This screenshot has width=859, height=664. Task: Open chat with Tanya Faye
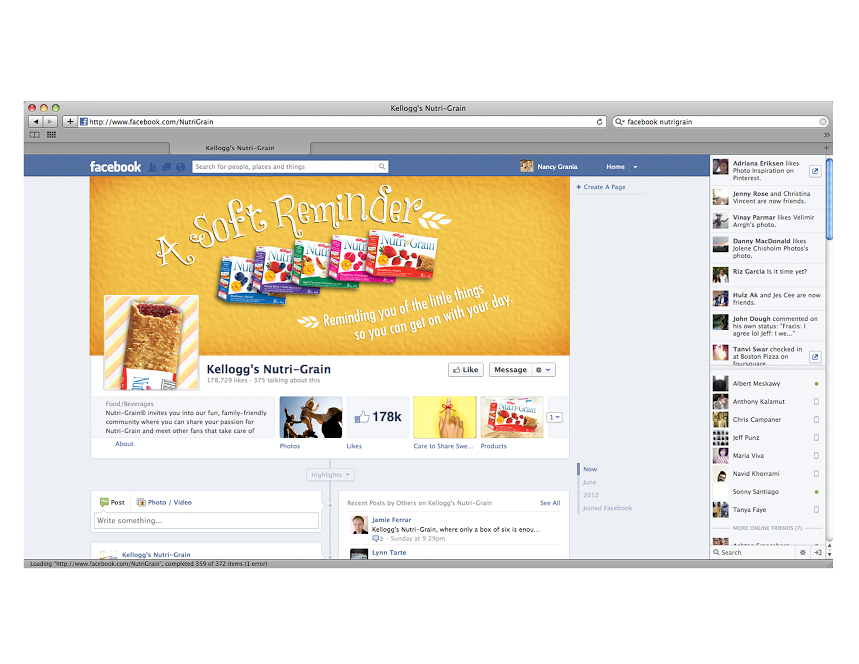pos(766,510)
